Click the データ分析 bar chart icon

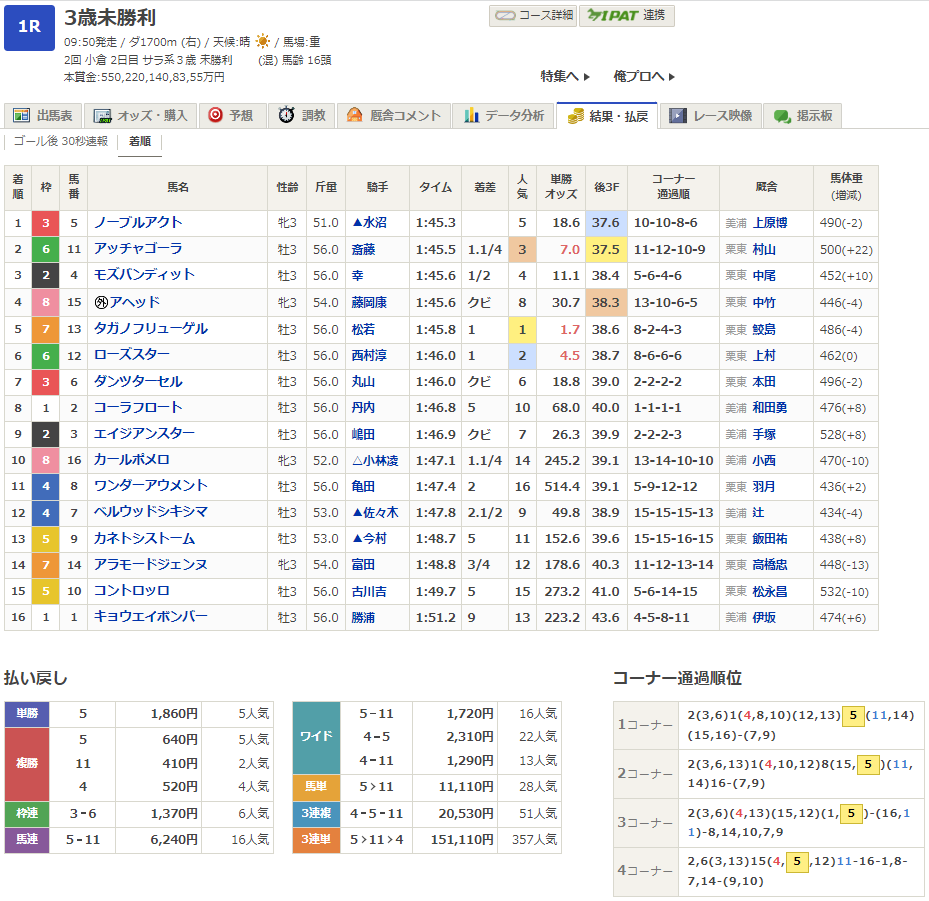[471, 116]
